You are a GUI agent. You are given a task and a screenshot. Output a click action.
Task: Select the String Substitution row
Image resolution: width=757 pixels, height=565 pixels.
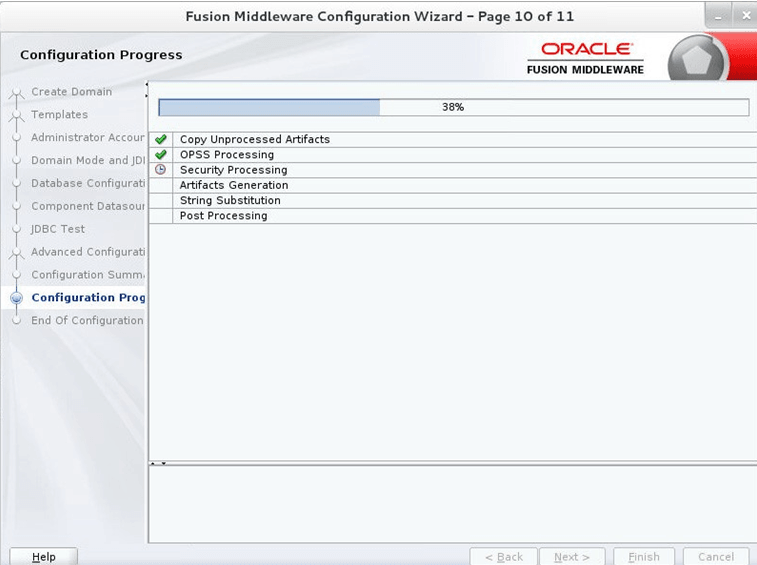453,200
